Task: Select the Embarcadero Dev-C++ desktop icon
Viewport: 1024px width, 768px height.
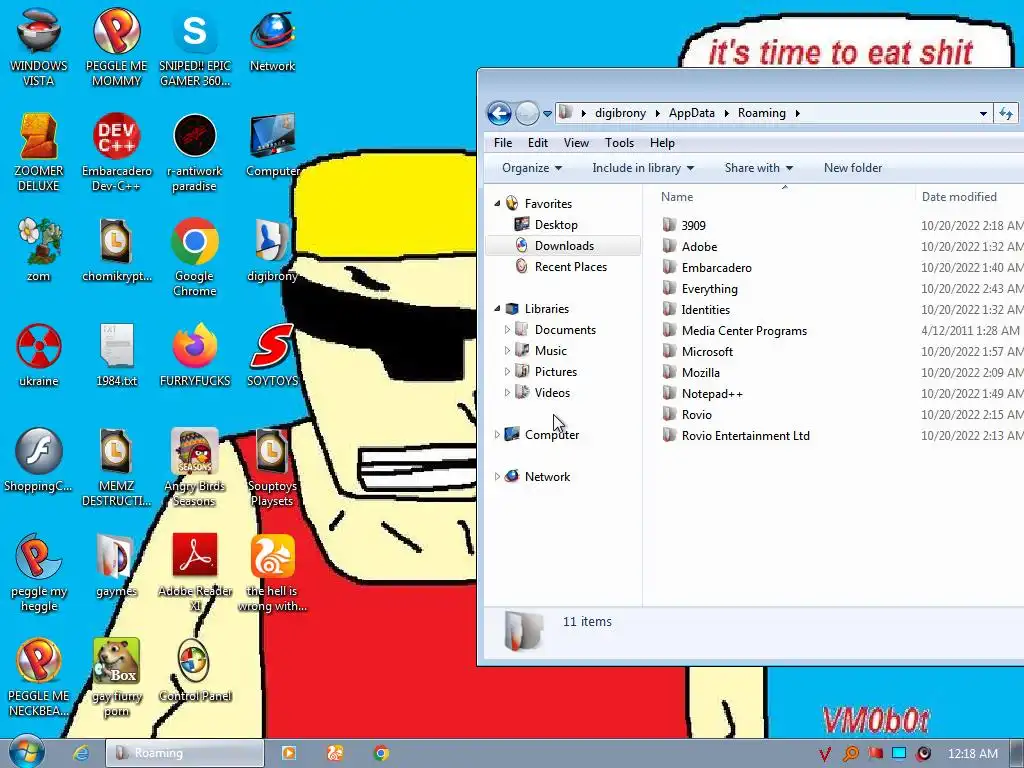Action: click(116, 152)
